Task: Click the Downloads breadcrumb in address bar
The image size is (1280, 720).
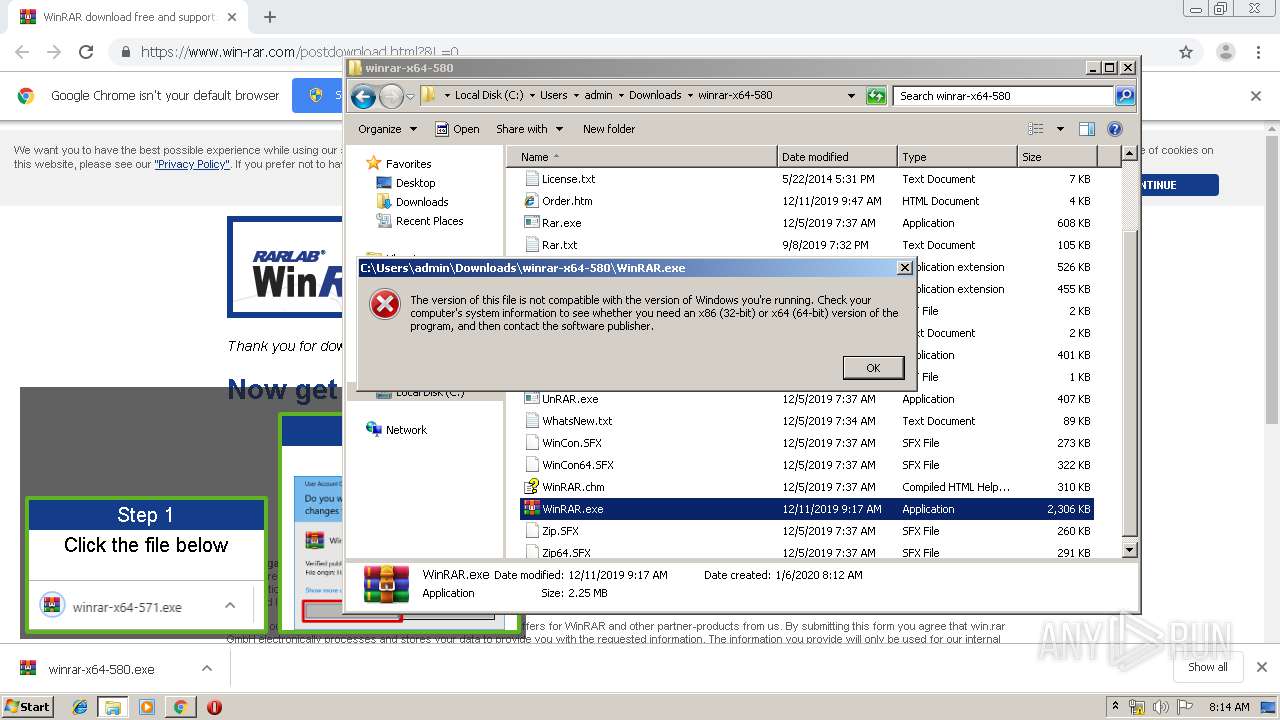Action: [x=655, y=96]
